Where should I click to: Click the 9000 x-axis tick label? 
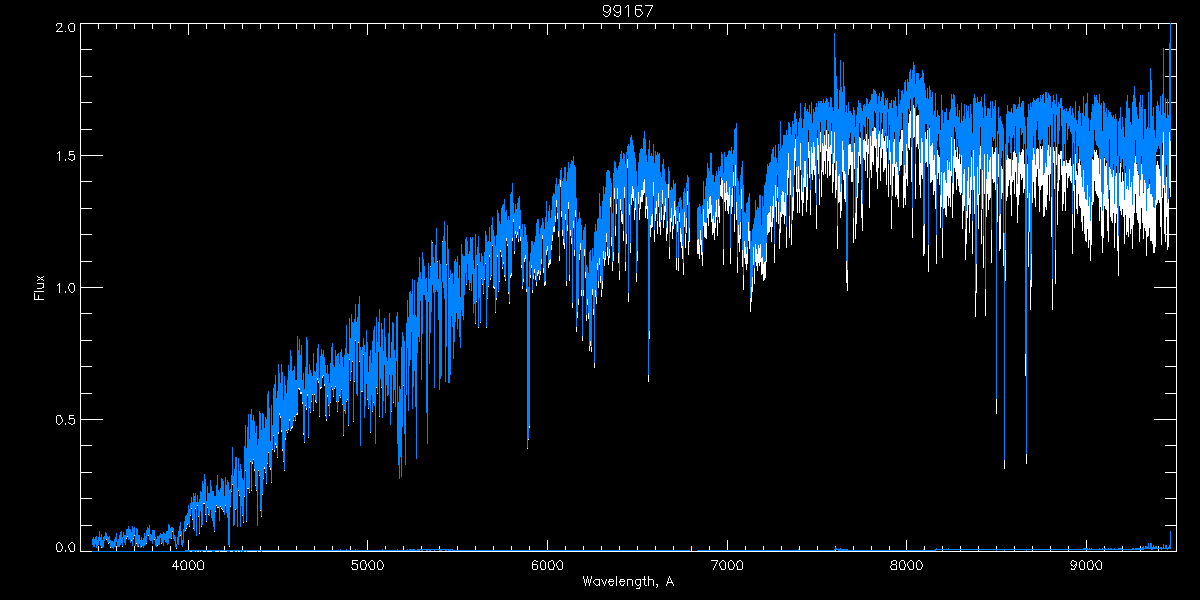coord(1085,564)
